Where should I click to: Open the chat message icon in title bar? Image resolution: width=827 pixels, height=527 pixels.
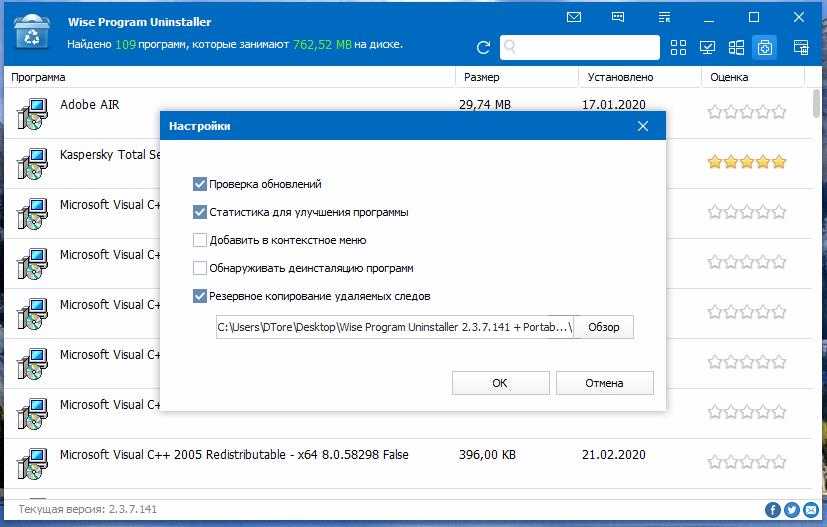point(618,17)
